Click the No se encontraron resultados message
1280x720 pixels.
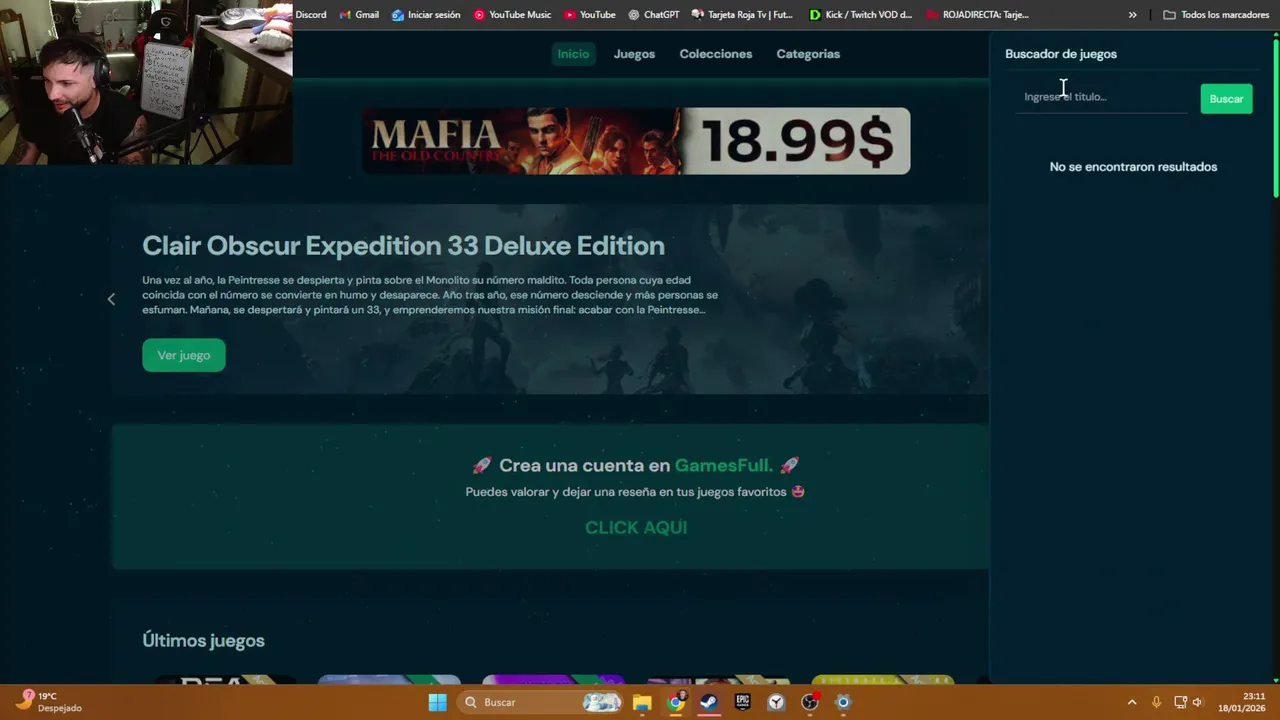pyautogui.click(x=1133, y=167)
